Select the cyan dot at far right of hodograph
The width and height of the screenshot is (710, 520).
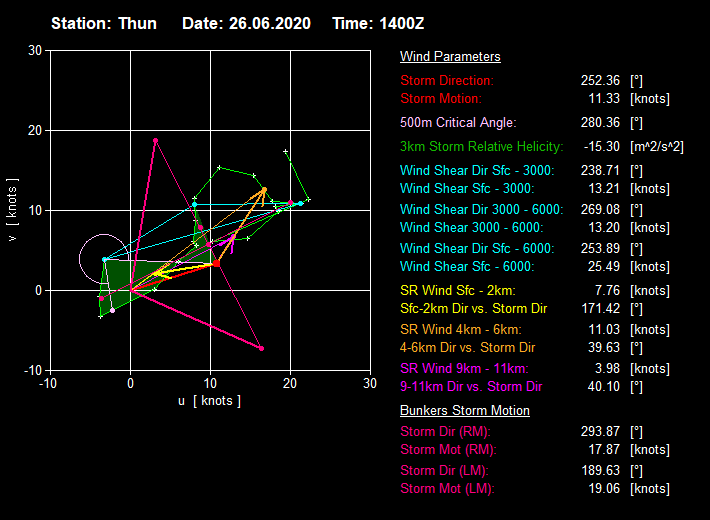point(300,203)
